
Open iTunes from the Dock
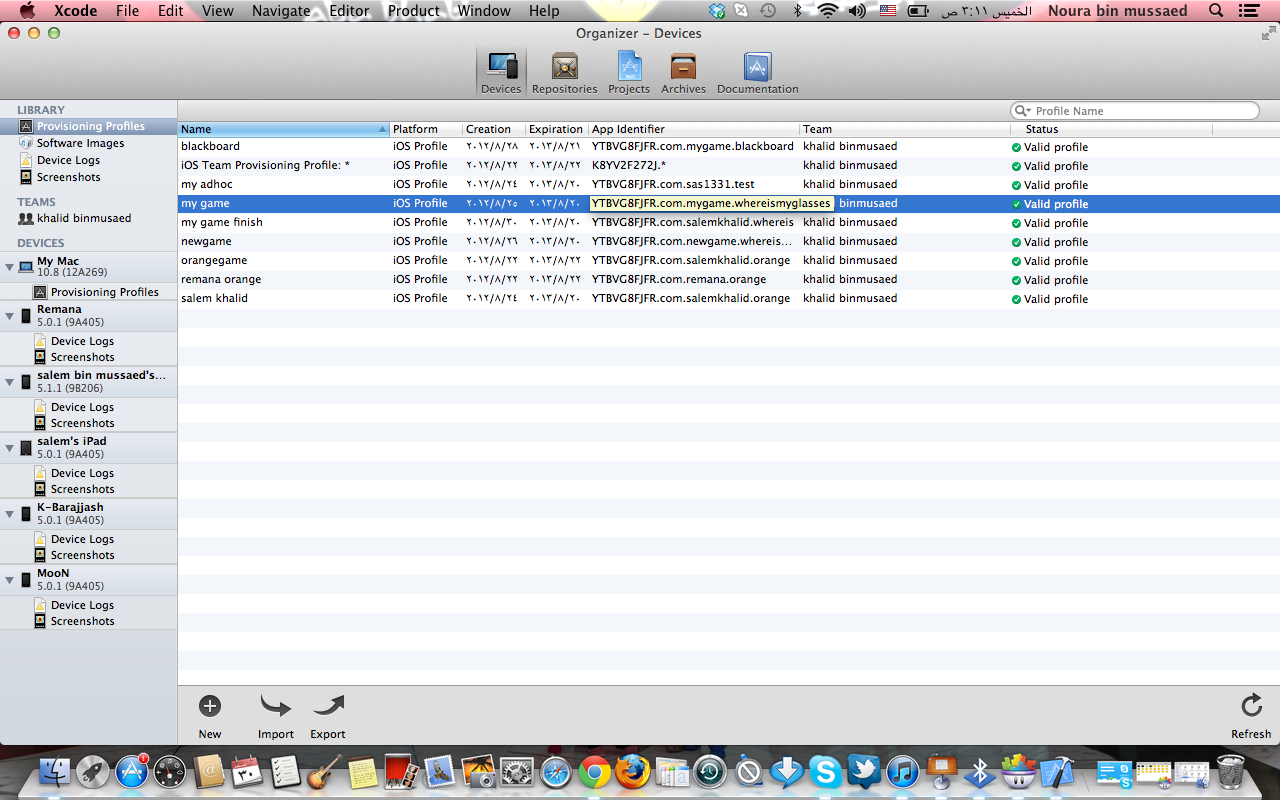pos(902,772)
